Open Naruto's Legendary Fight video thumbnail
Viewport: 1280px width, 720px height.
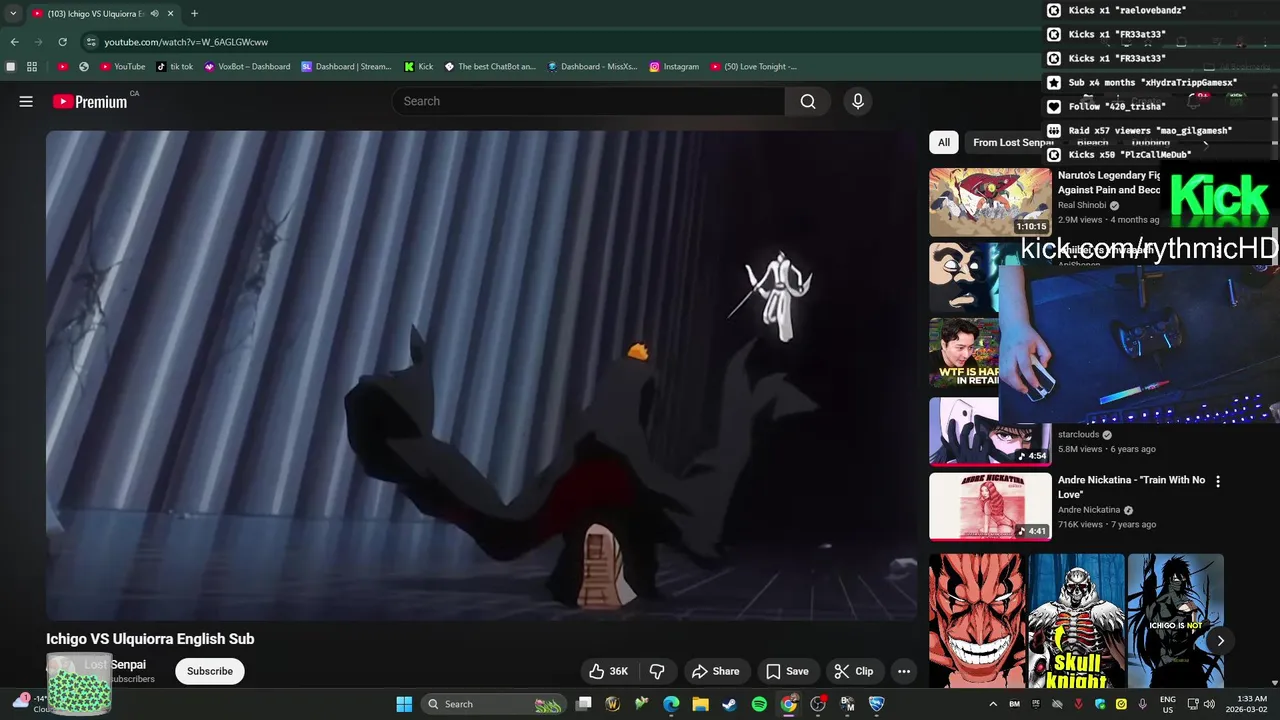[x=990, y=202]
